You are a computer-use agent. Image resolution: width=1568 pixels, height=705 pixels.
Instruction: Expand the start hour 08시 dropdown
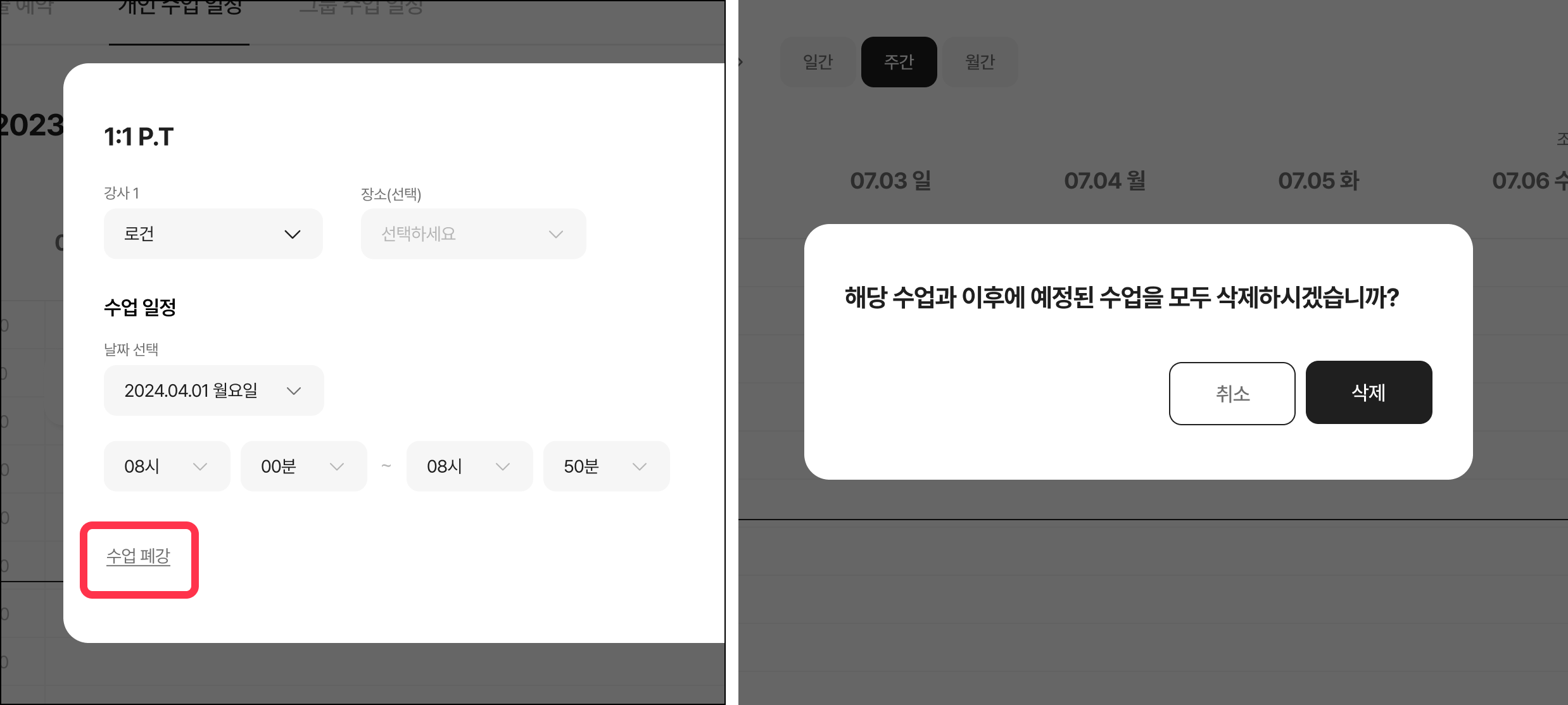point(167,466)
